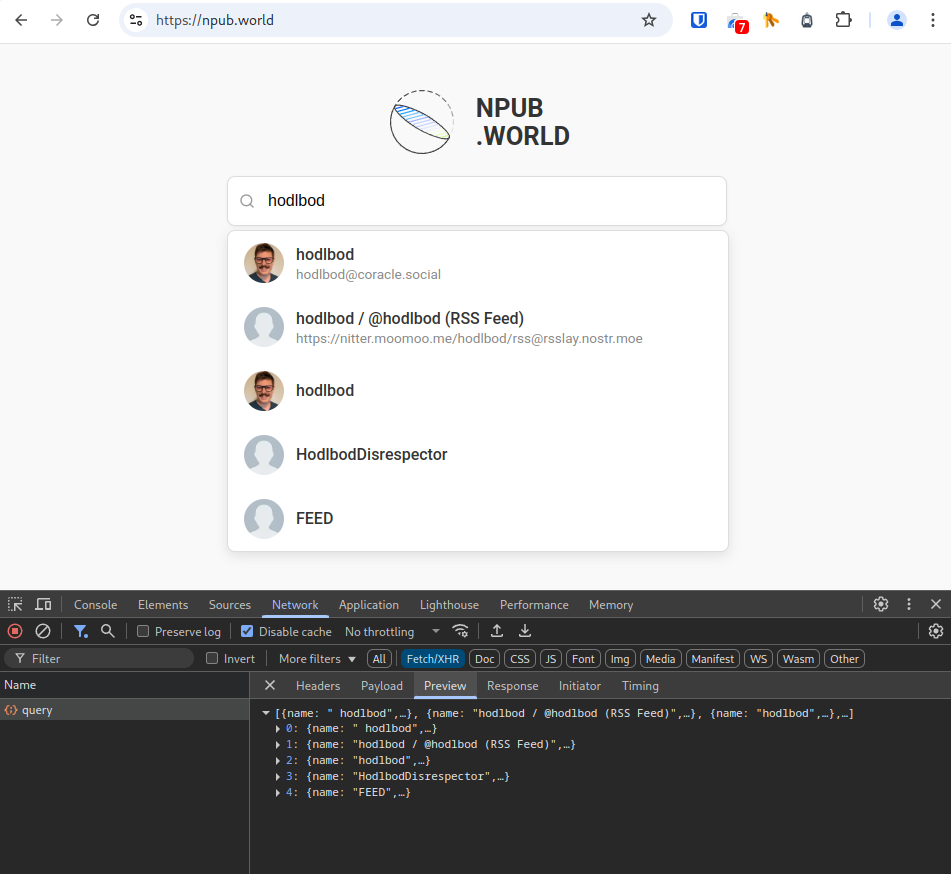Reload the npub.world page
Screen dimensions: 951x874
(x=93, y=20)
